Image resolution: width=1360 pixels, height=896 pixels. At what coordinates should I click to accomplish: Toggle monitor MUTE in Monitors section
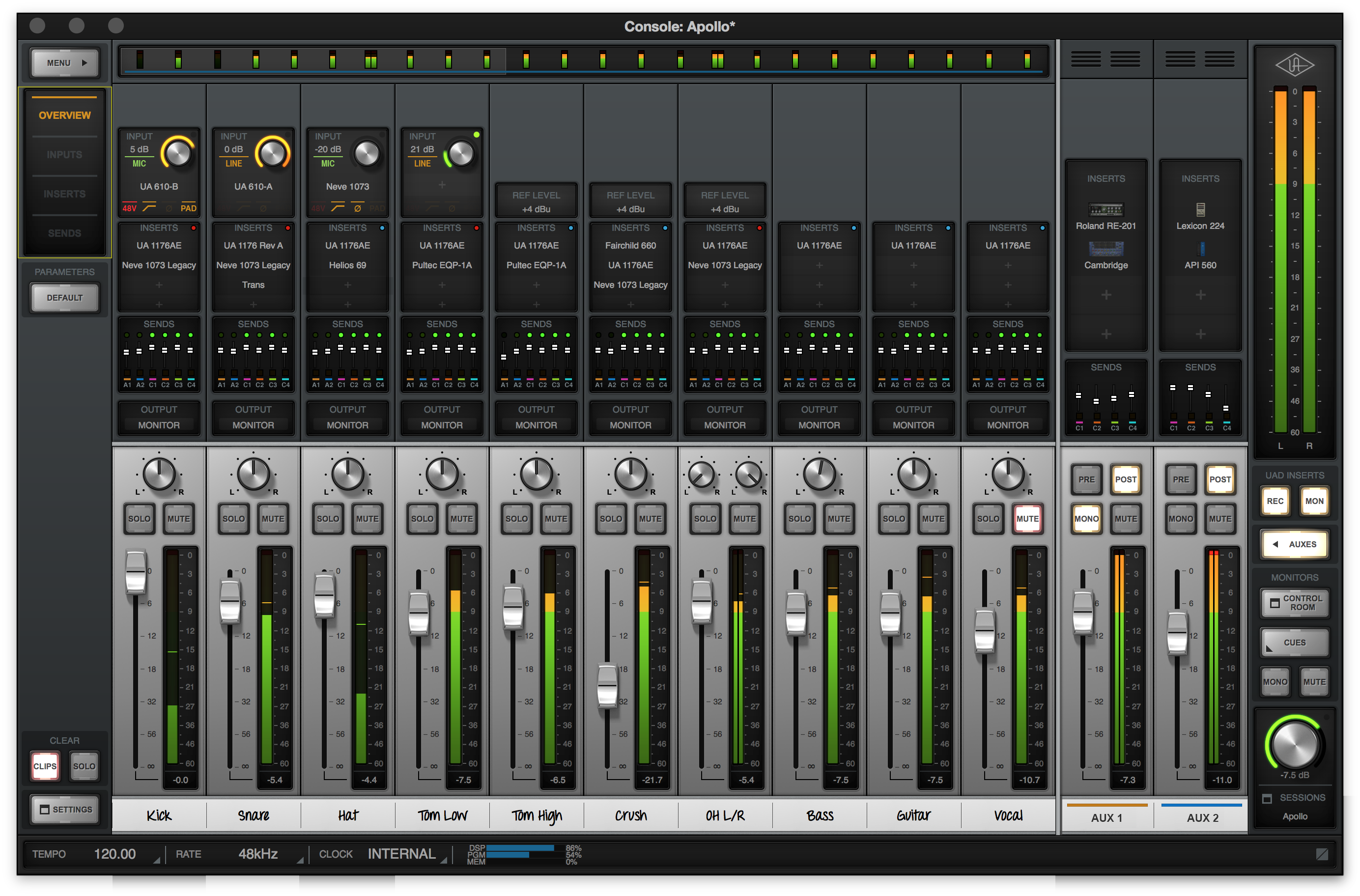point(1314,682)
